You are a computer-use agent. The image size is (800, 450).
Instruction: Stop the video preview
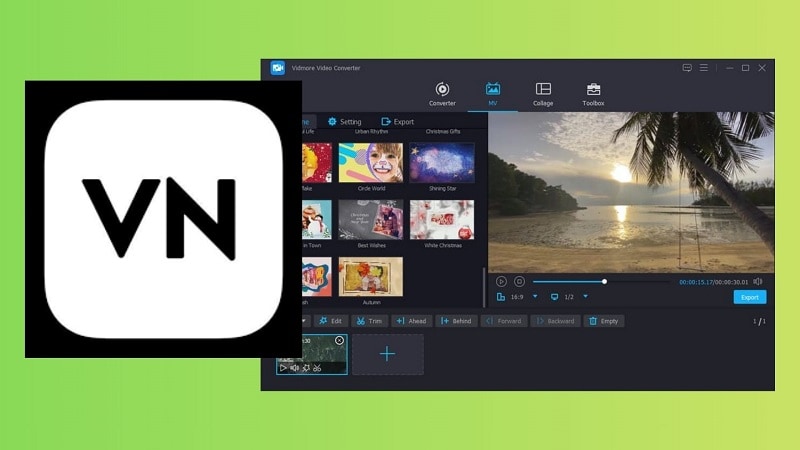coord(519,282)
